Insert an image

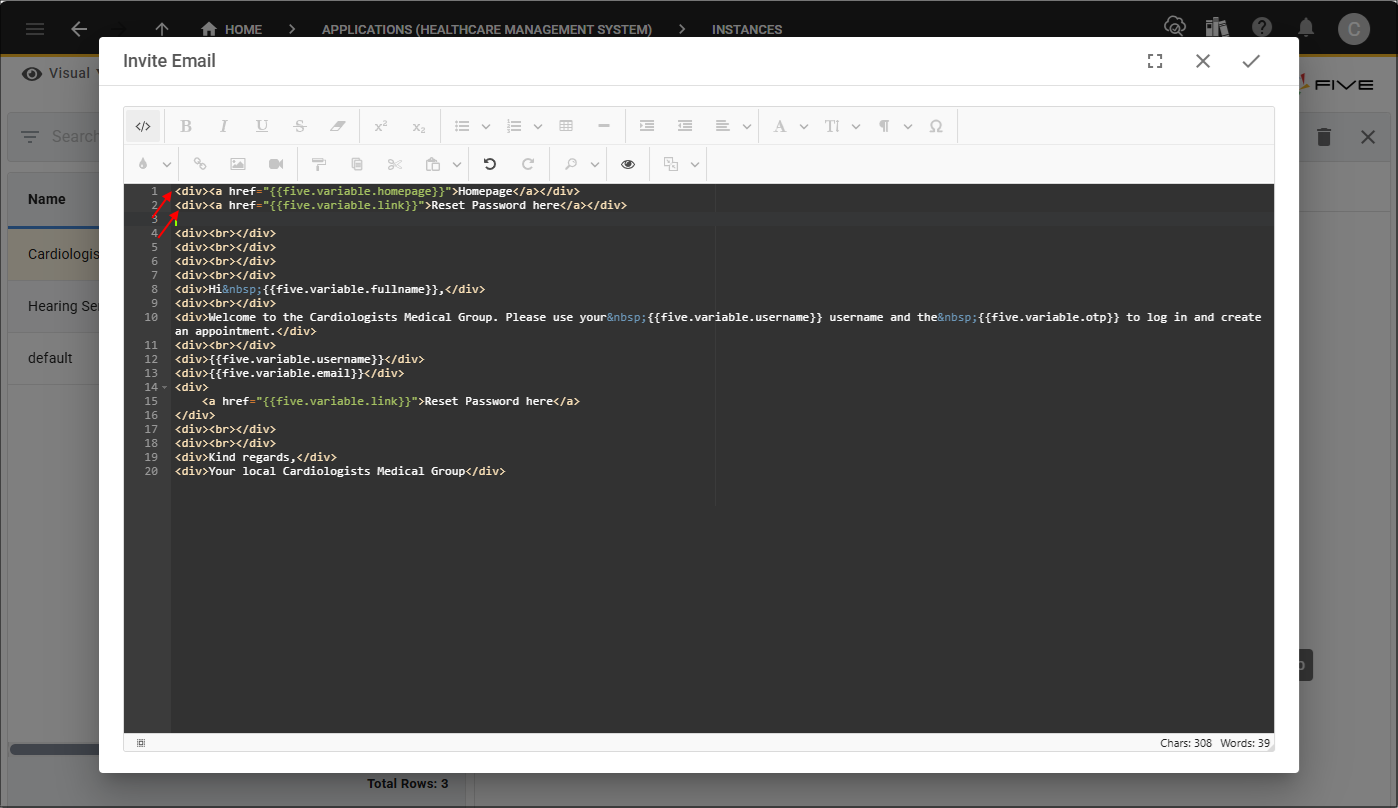pyautogui.click(x=238, y=164)
